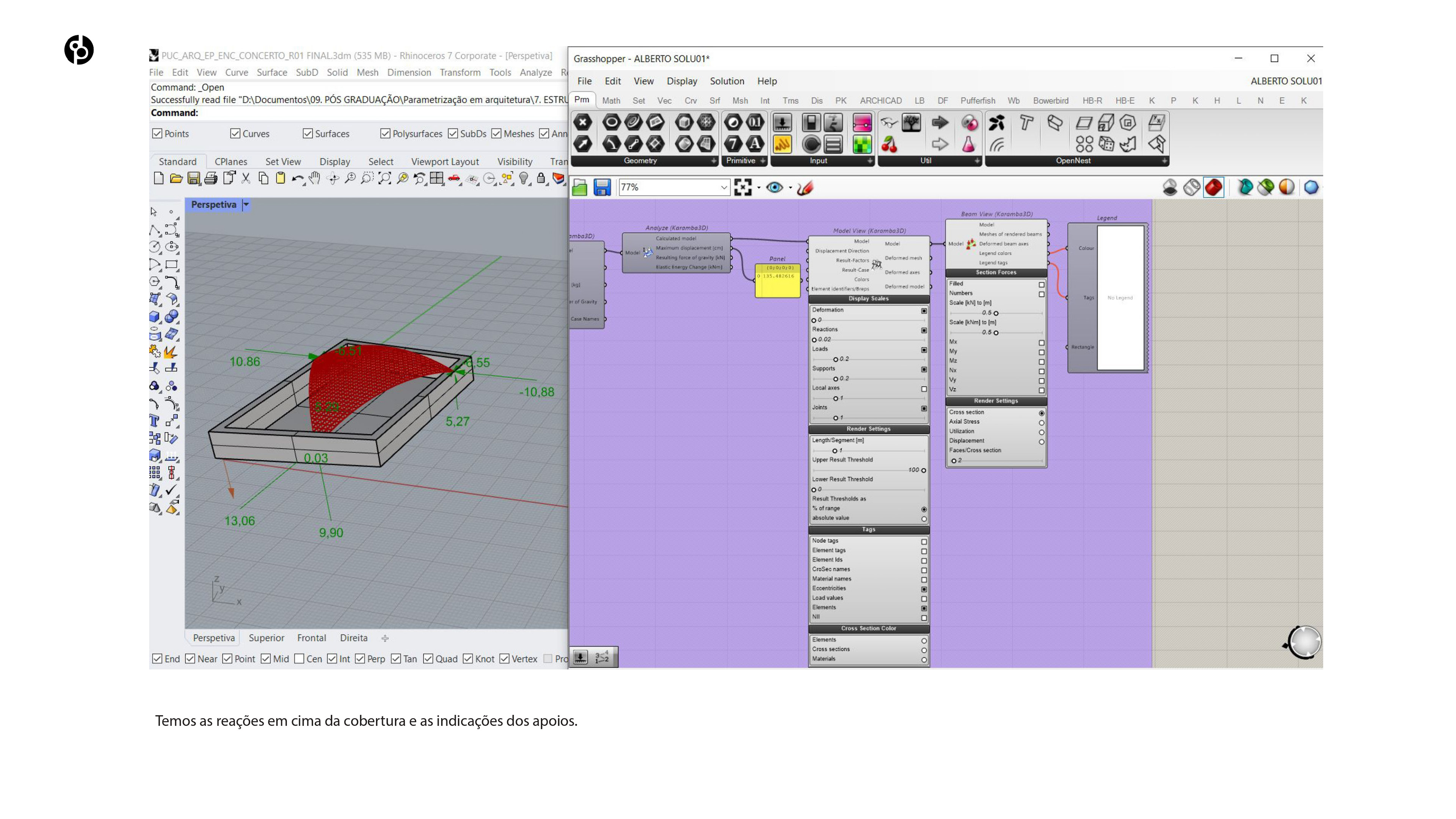1456x819 pixels.
Task: Click the Rhino undo arrow icon
Action: click(x=297, y=179)
